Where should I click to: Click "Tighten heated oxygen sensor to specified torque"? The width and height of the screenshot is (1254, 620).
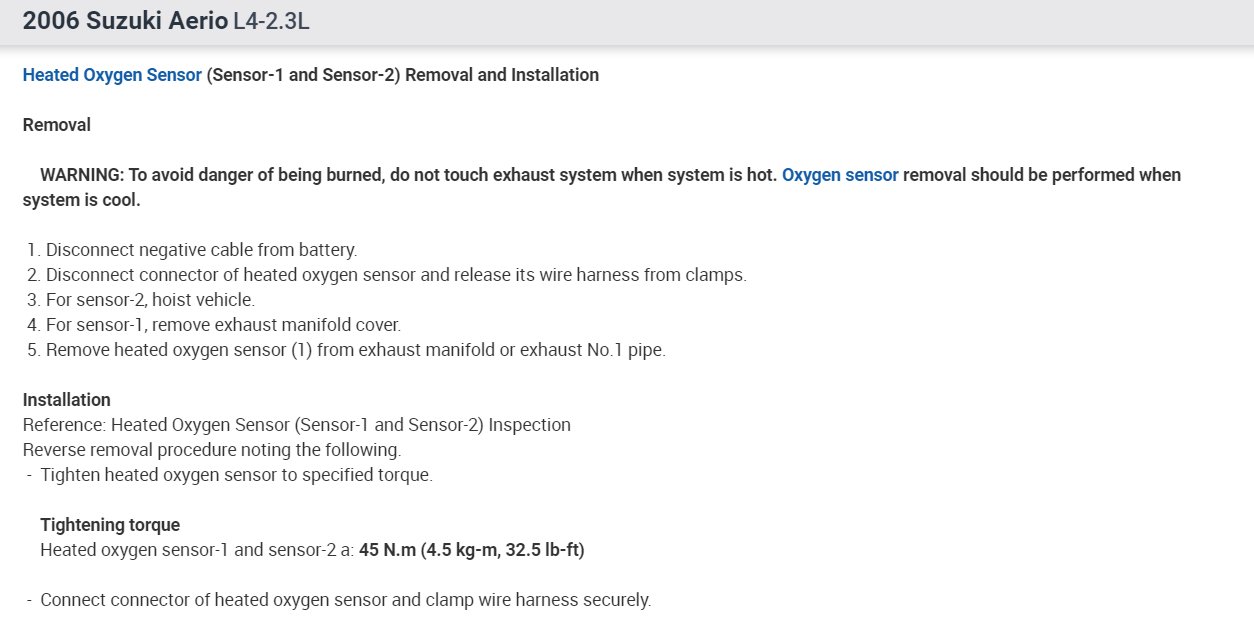(236, 475)
